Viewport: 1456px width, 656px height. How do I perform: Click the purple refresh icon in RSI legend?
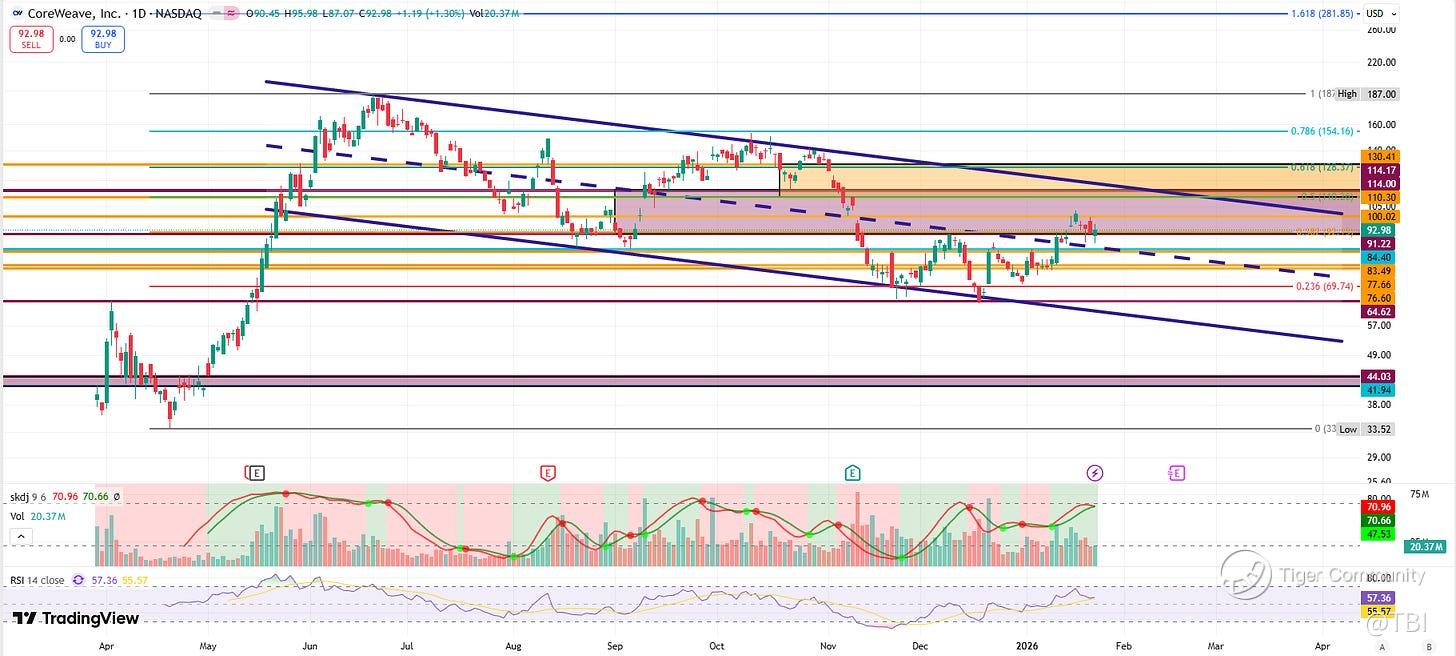78,580
